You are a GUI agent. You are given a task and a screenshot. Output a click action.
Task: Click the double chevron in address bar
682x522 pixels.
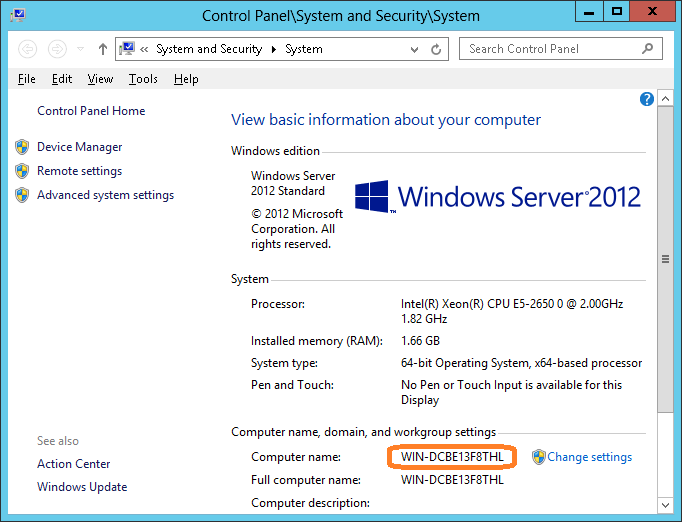coord(144,50)
